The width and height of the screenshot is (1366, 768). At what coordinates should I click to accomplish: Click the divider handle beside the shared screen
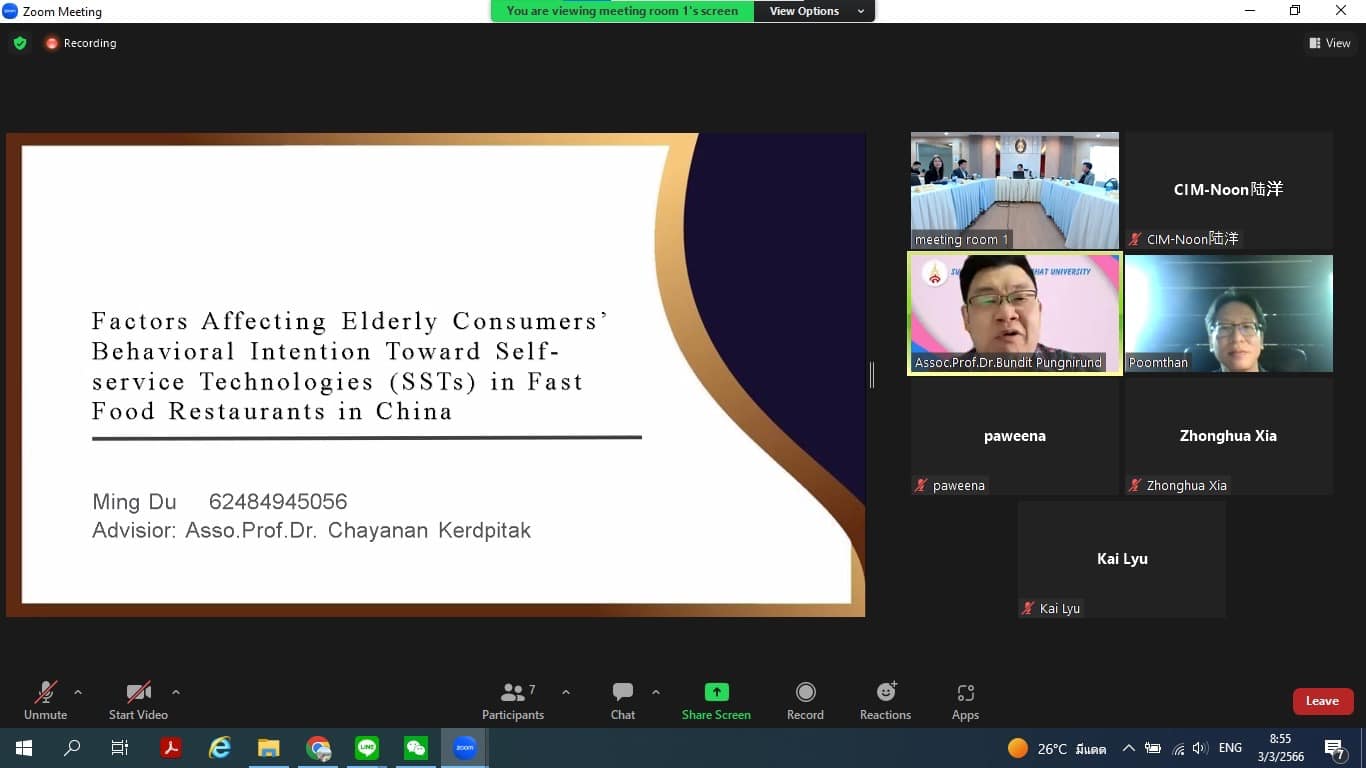872,375
